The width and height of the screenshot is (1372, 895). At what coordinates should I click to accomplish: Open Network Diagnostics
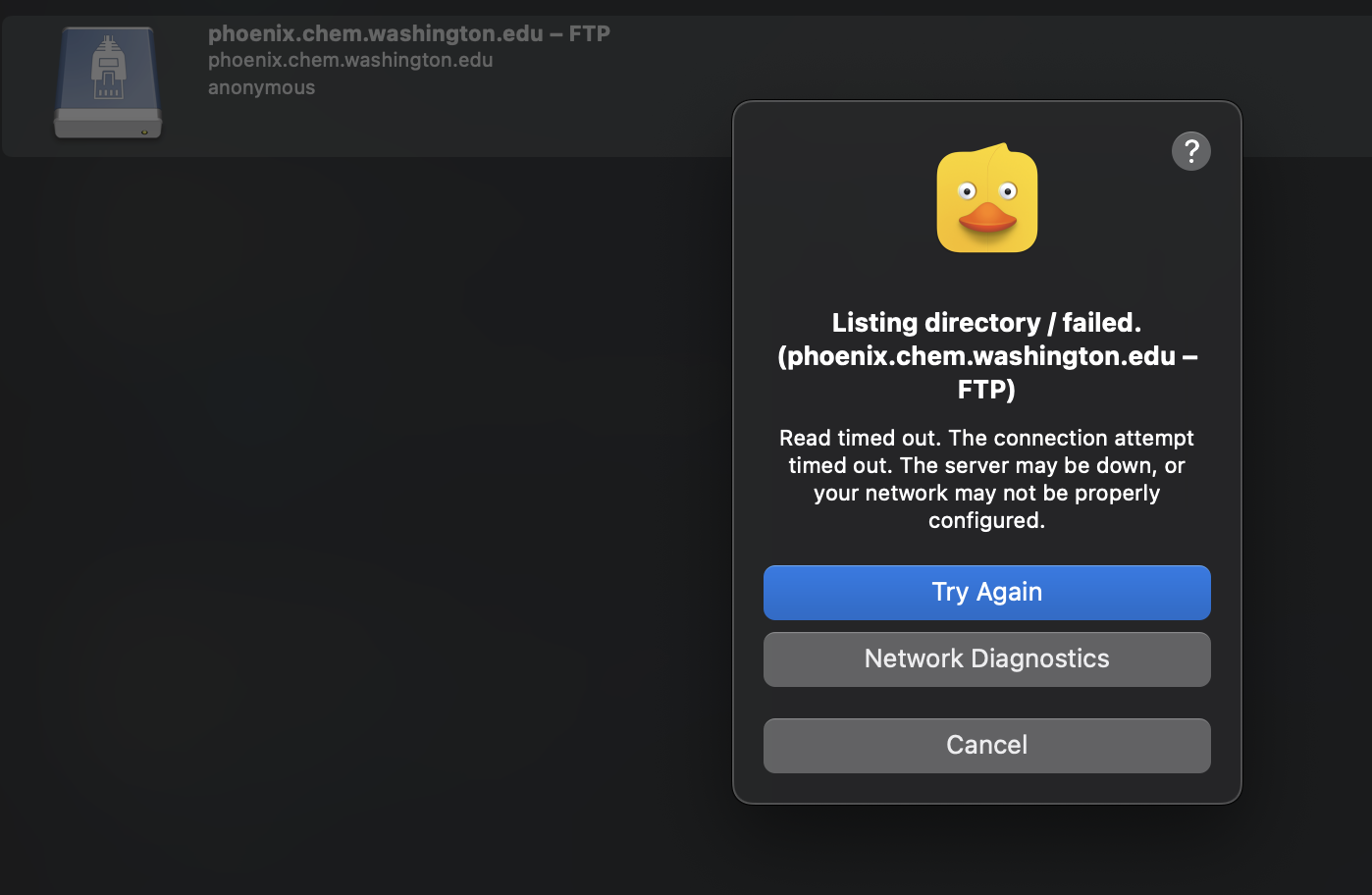tap(986, 658)
